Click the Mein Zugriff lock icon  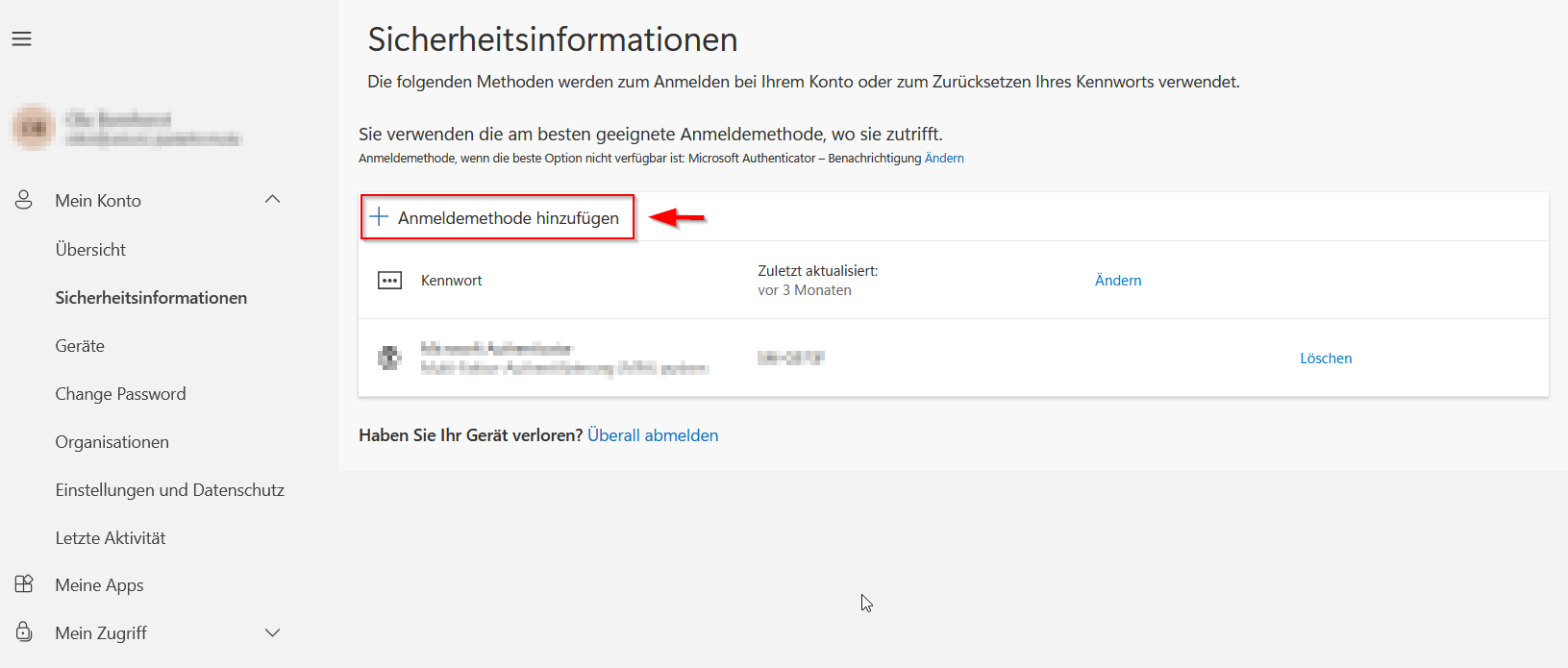pyautogui.click(x=24, y=631)
